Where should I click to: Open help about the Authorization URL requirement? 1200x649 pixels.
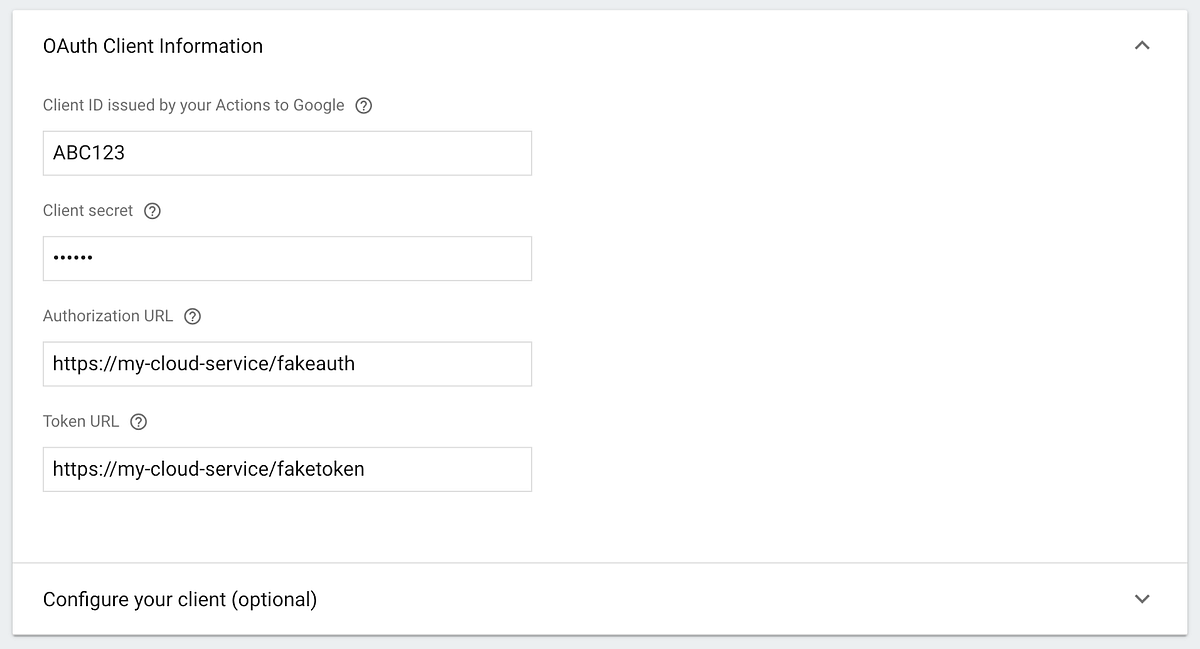192,316
